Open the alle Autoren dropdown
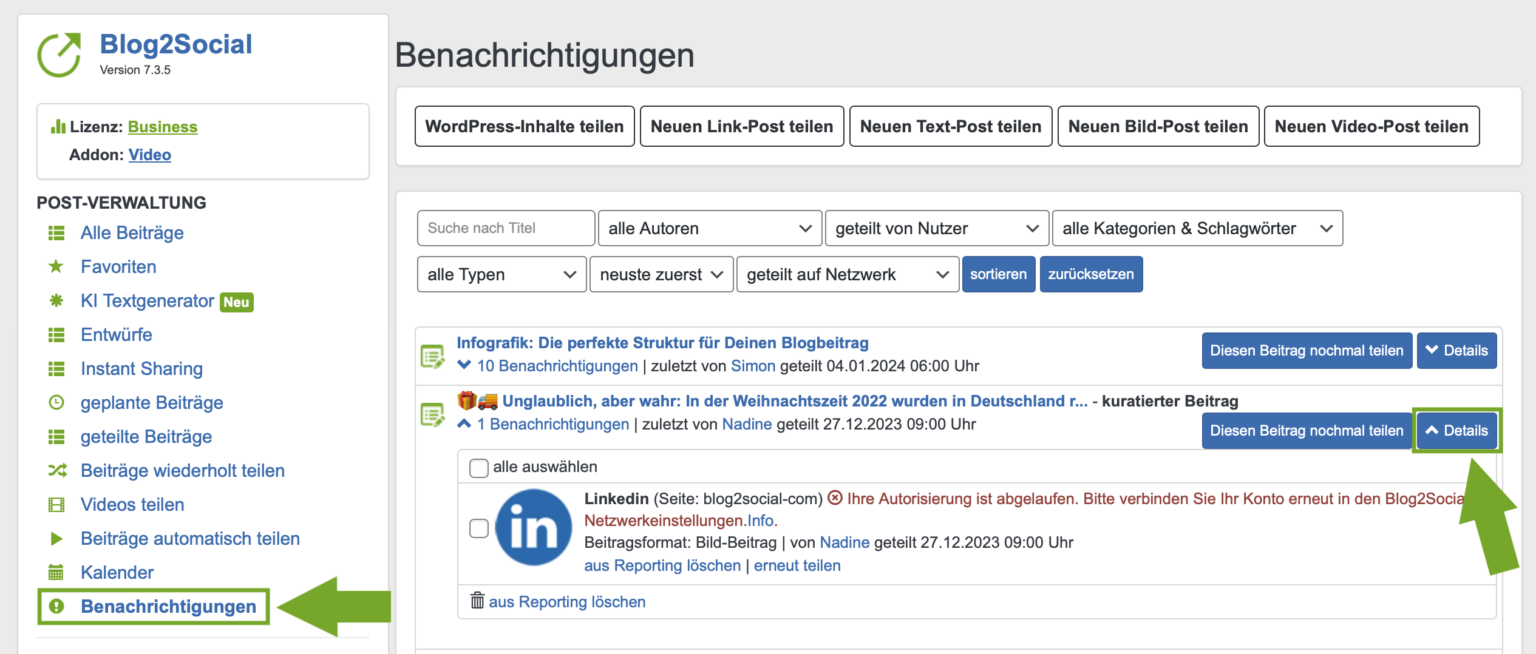Image resolution: width=1536 pixels, height=654 pixels. tap(710, 228)
